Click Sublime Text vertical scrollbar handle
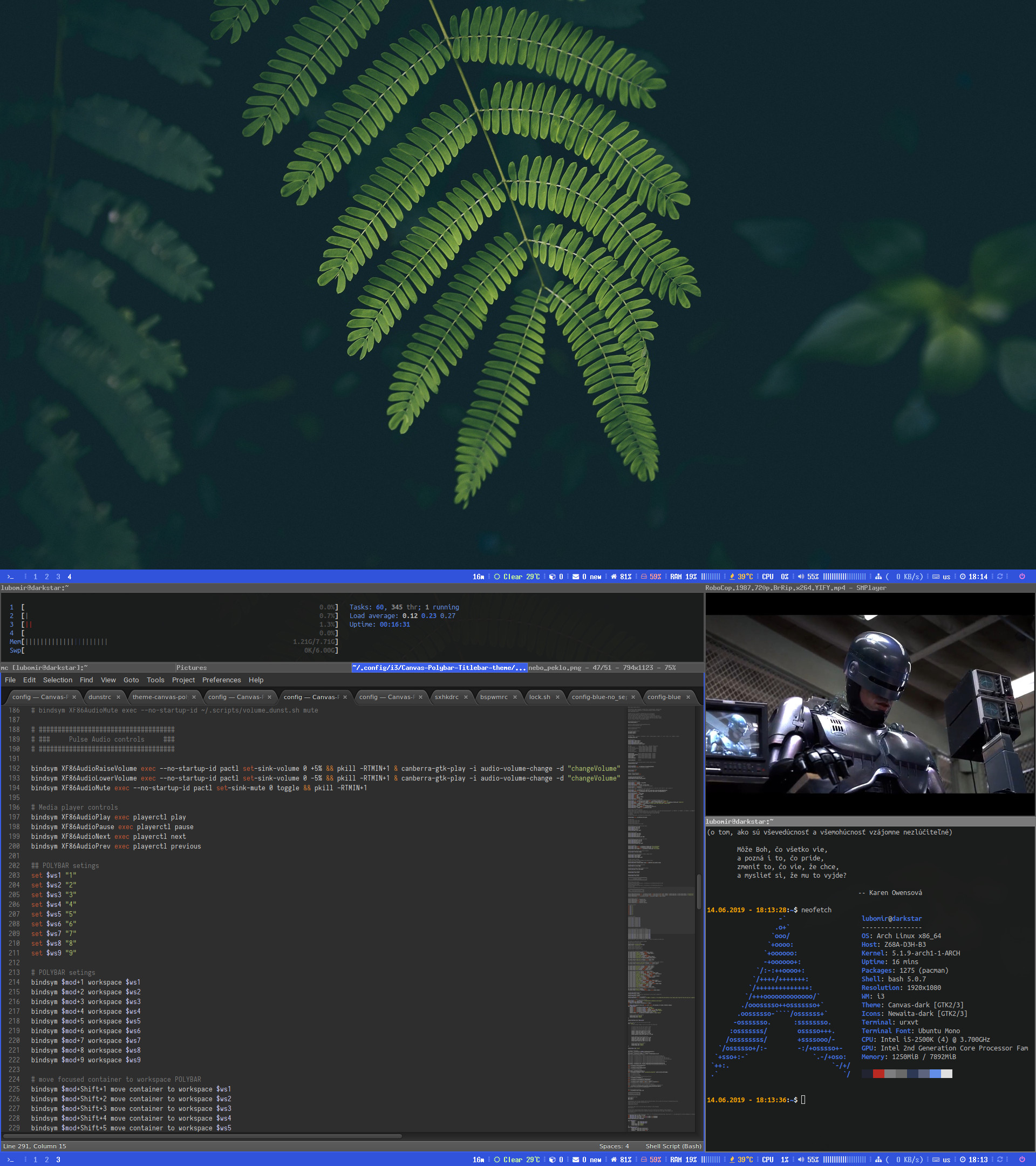This screenshot has height=1166, width=1036. [699, 892]
